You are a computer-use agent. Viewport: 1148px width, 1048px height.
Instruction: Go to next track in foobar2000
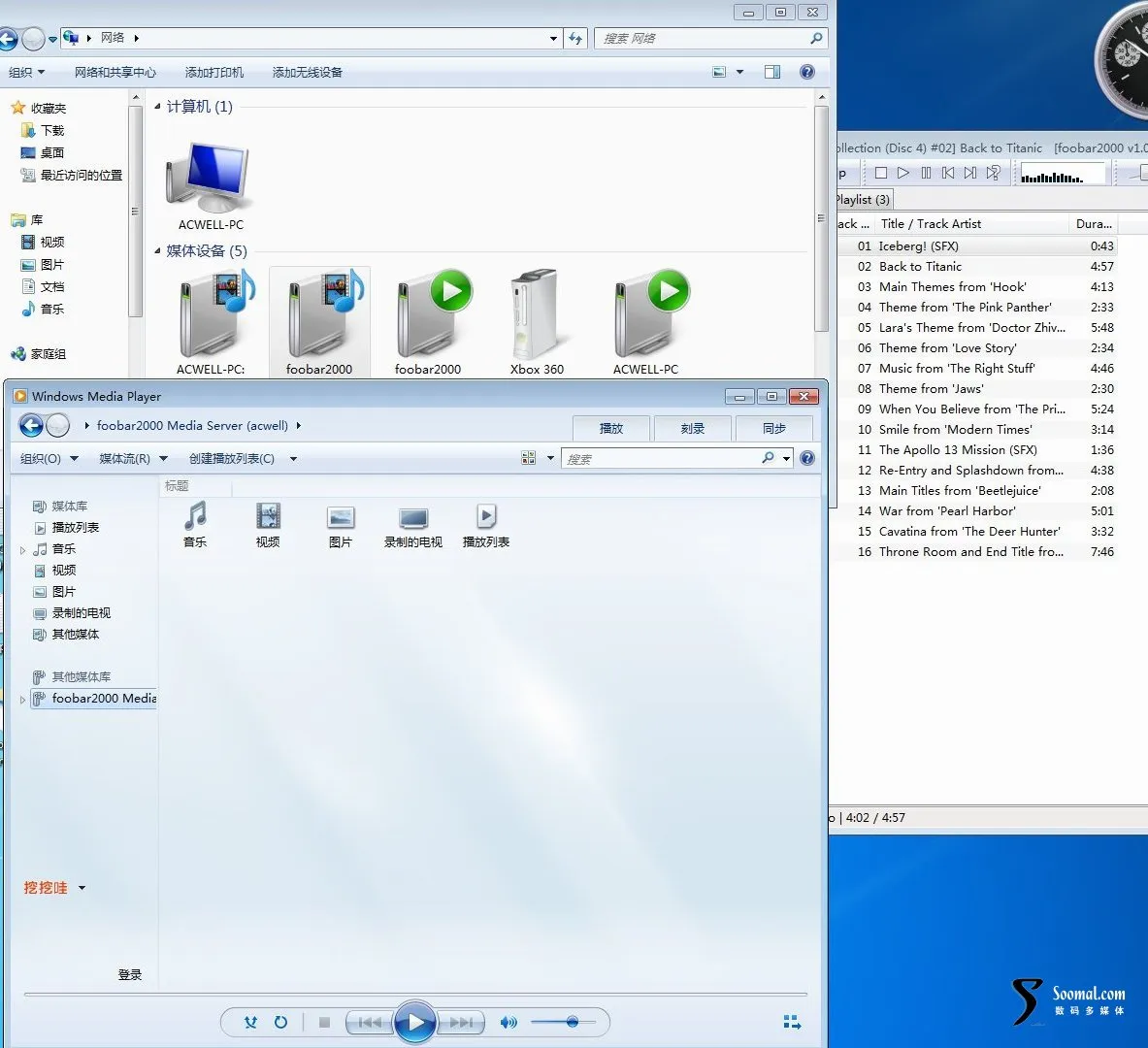coord(970,173)
